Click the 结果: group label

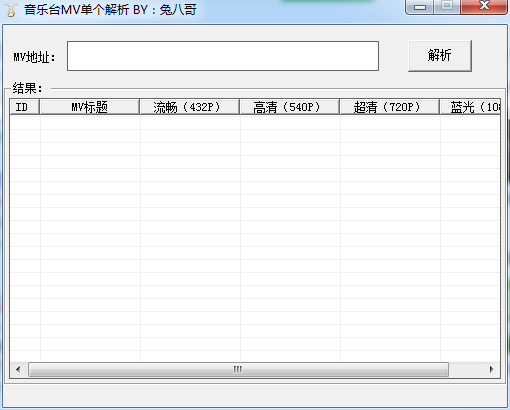28,88
